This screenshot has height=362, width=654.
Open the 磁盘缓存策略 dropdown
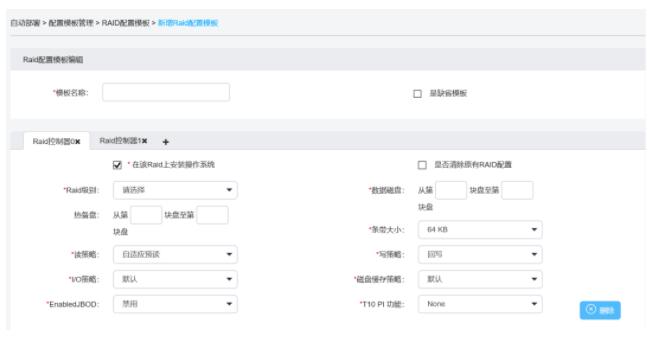pyautogui.click(x=480, y=279)
